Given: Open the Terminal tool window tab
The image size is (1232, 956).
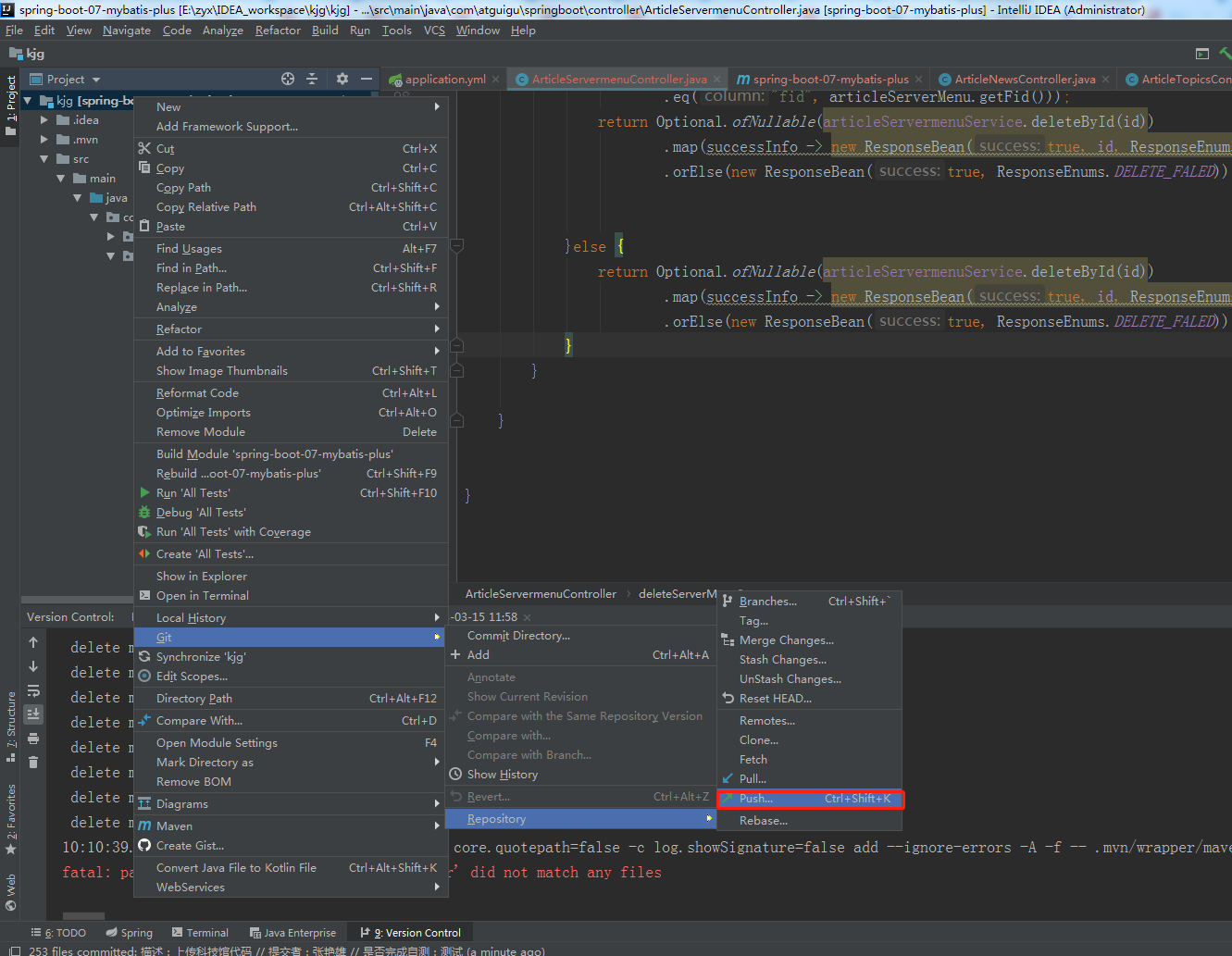Looking at the screenshot, I should tap(200, 933).
